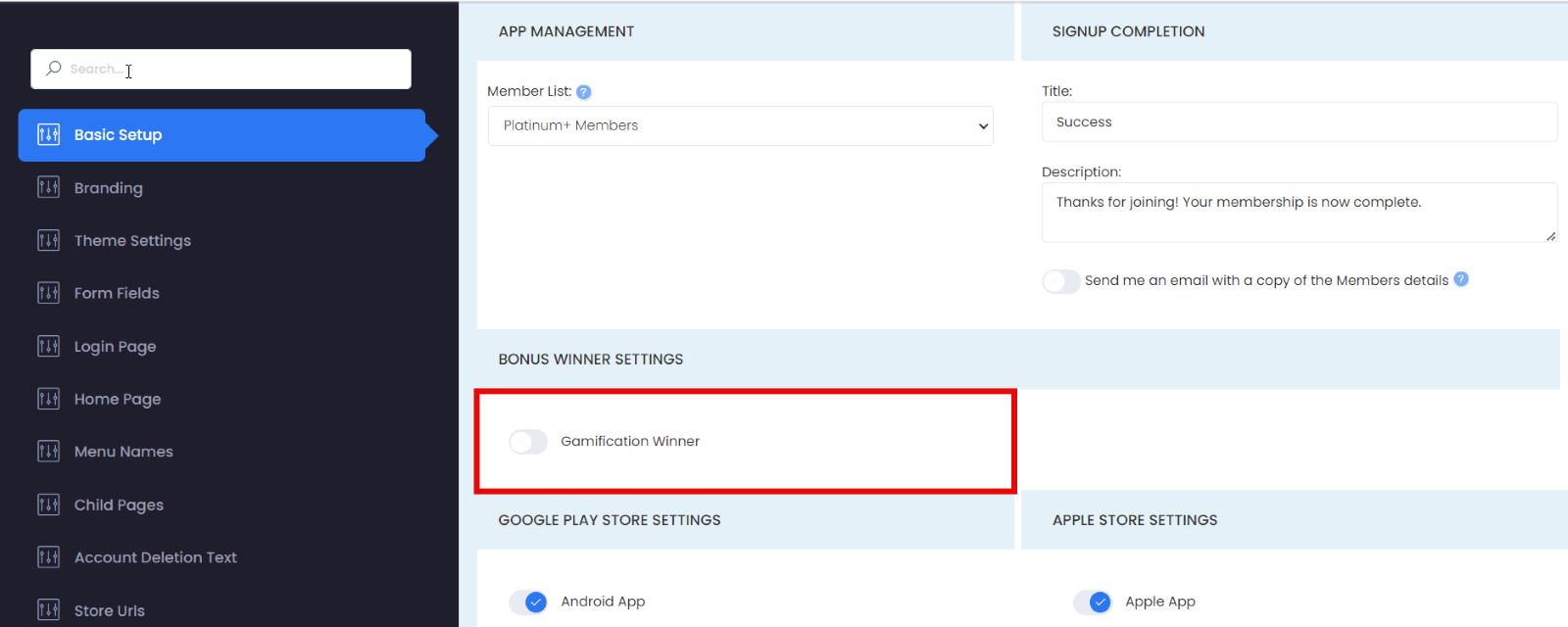The image size is (1568, 627).
Task: Open the Member List dropdown
Action: tap(741, 125)
